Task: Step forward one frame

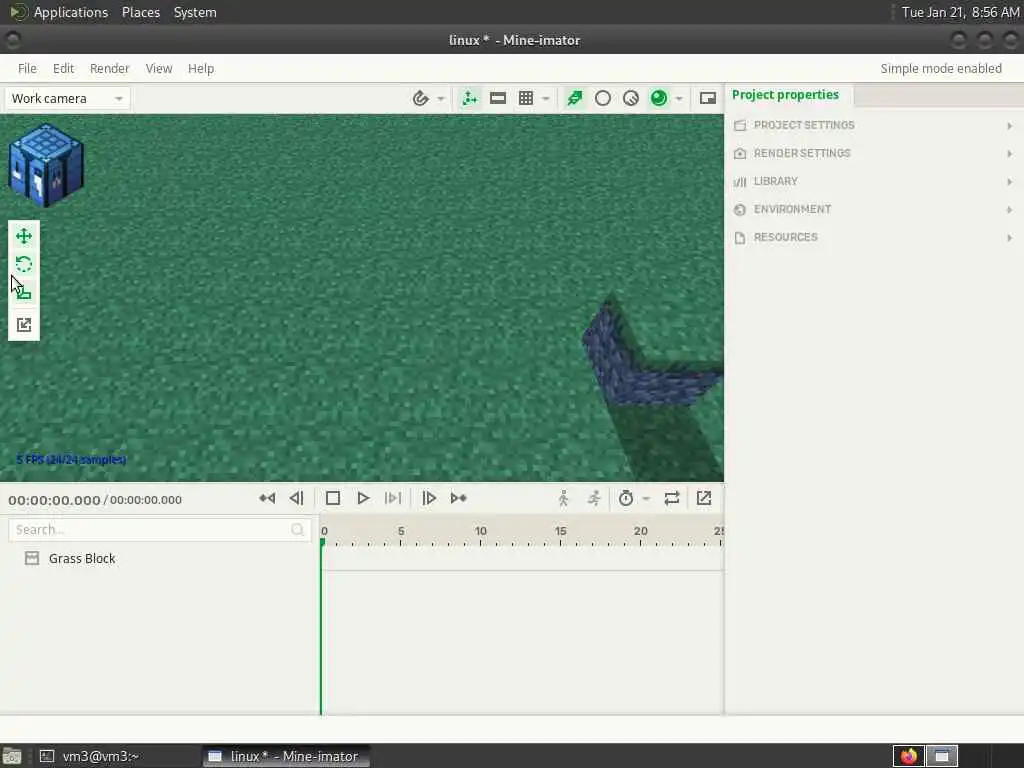Action: 428,498
